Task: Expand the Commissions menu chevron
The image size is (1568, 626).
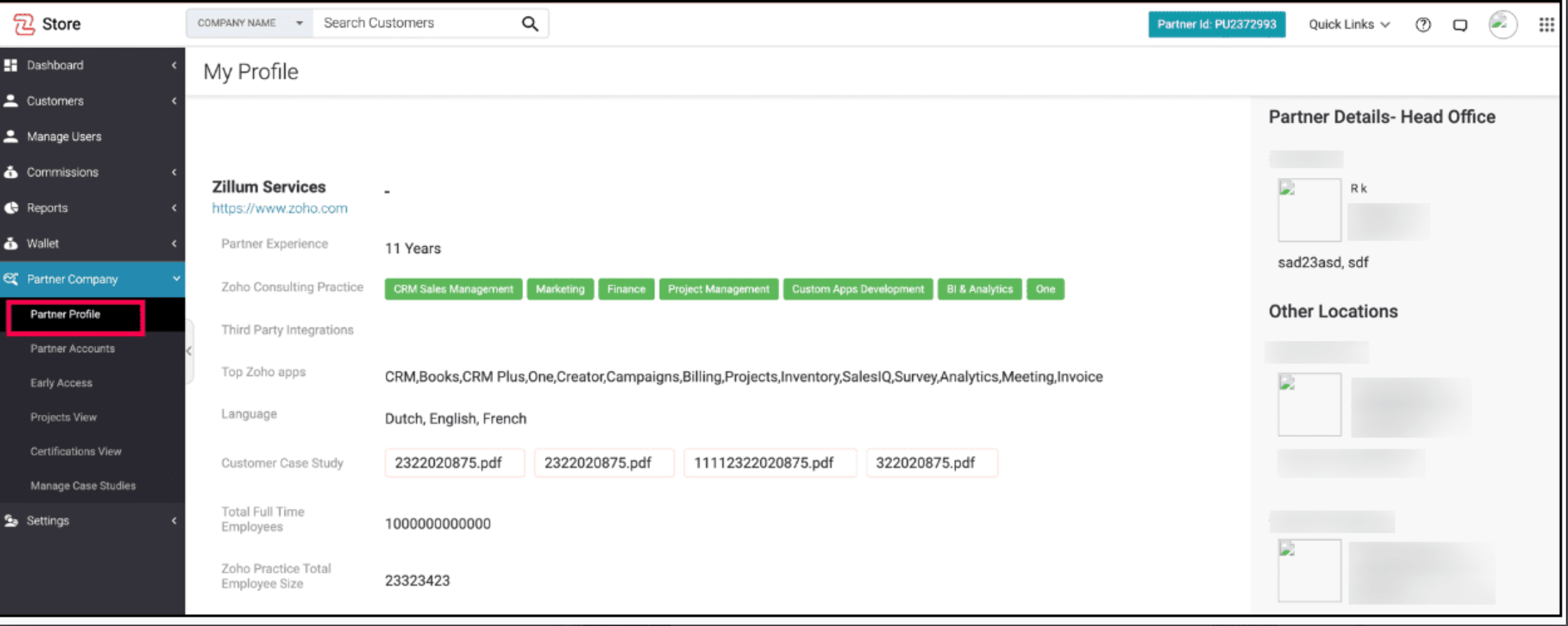Action: click(x=174, y=171)
